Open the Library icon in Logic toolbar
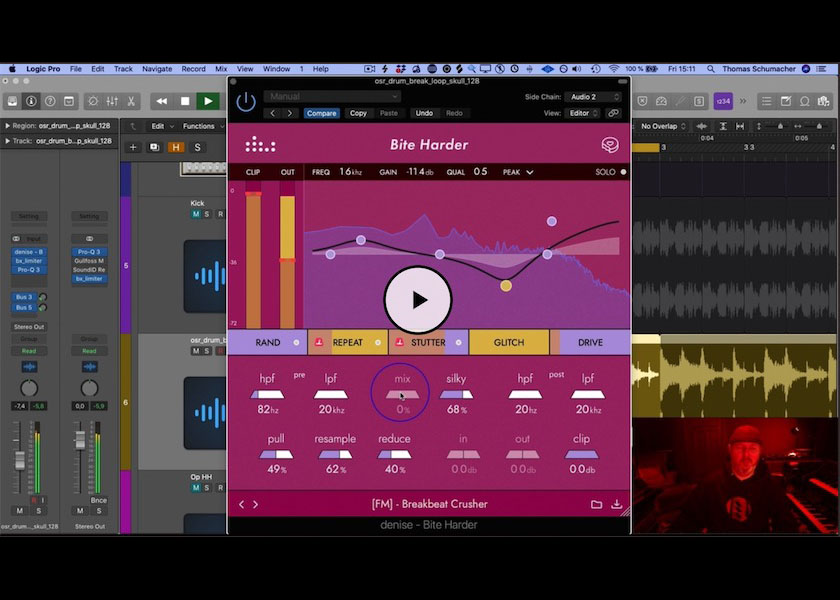Screen dimensions: 840x600 (12, 101)
